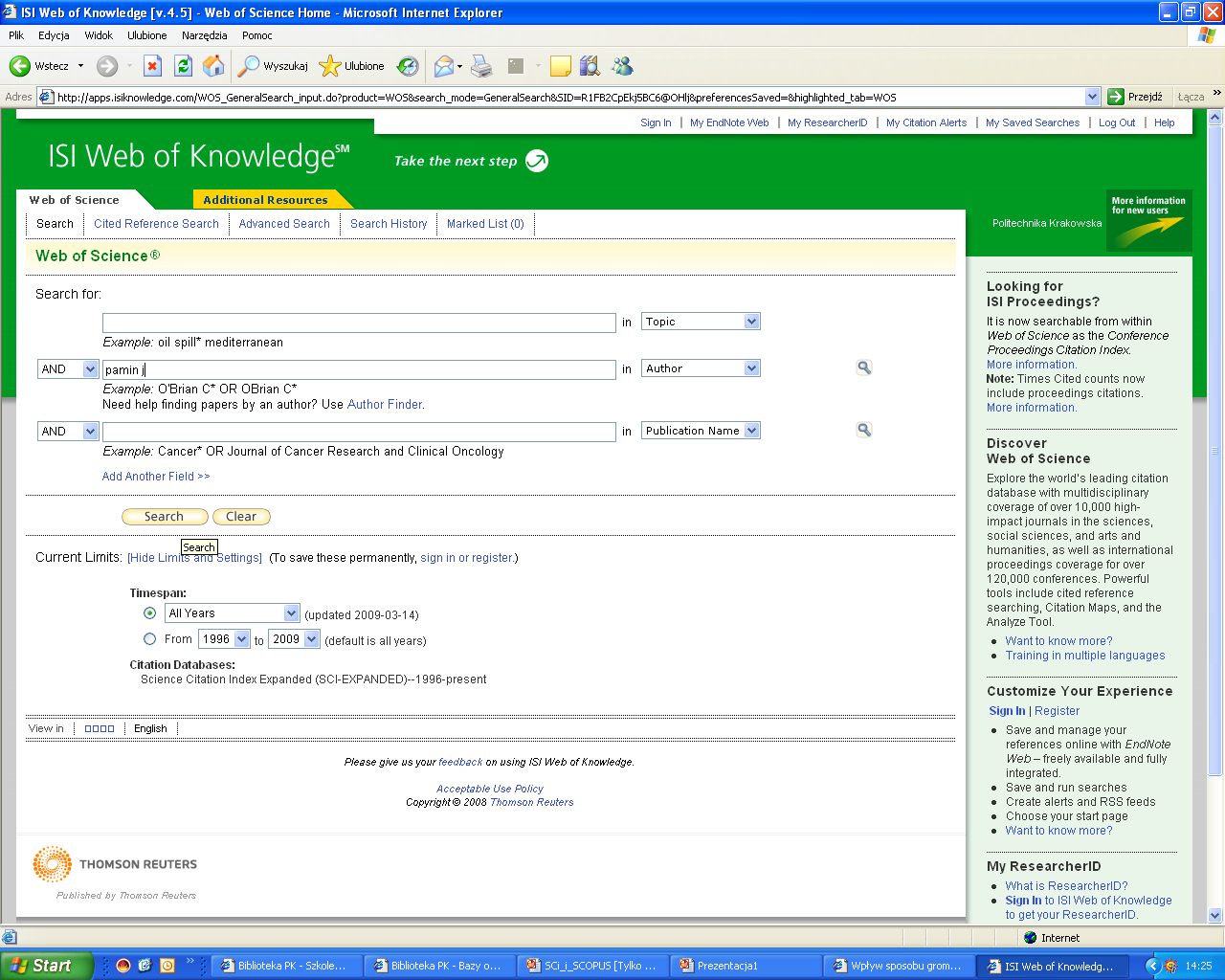This screenshot has height=980, width=1225.
Task: Open the browser Home page icon
Action: click(214, 66)
